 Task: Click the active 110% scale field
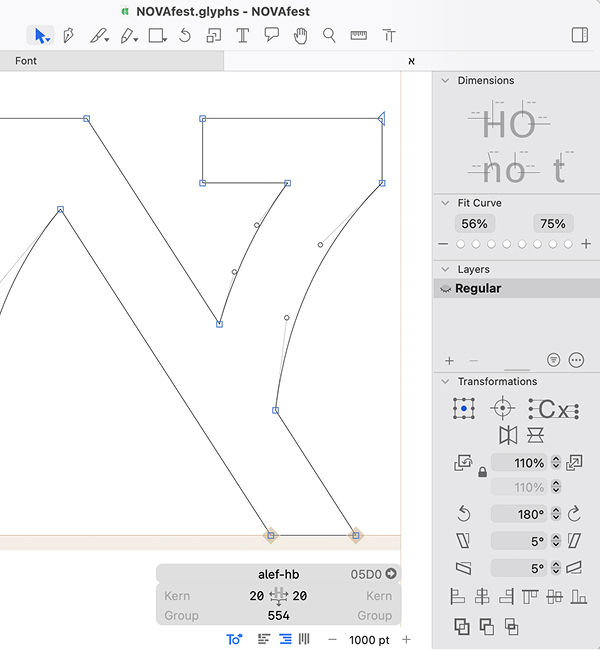click(x=519, y=463)
